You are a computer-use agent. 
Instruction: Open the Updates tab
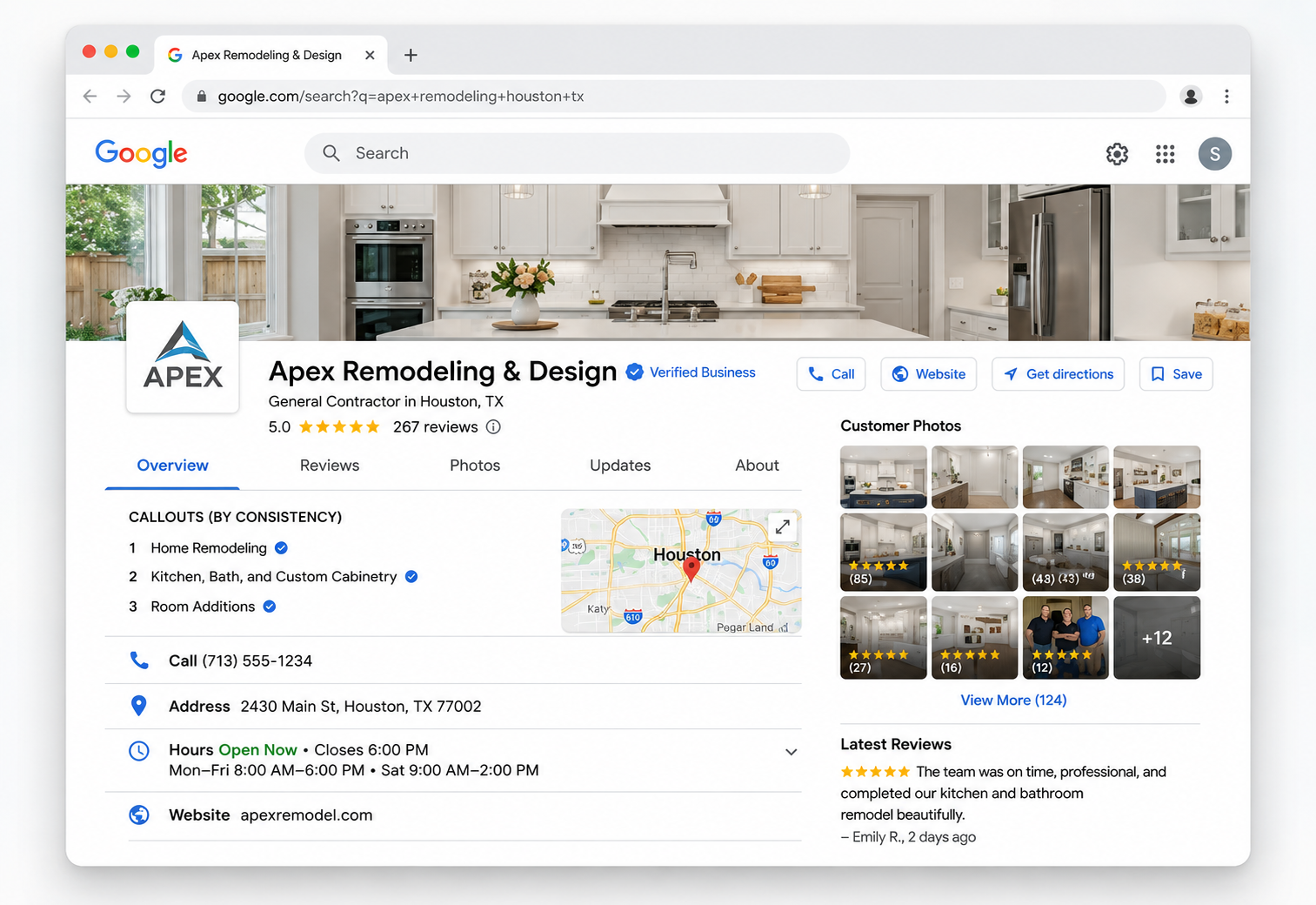pos(620,466)
